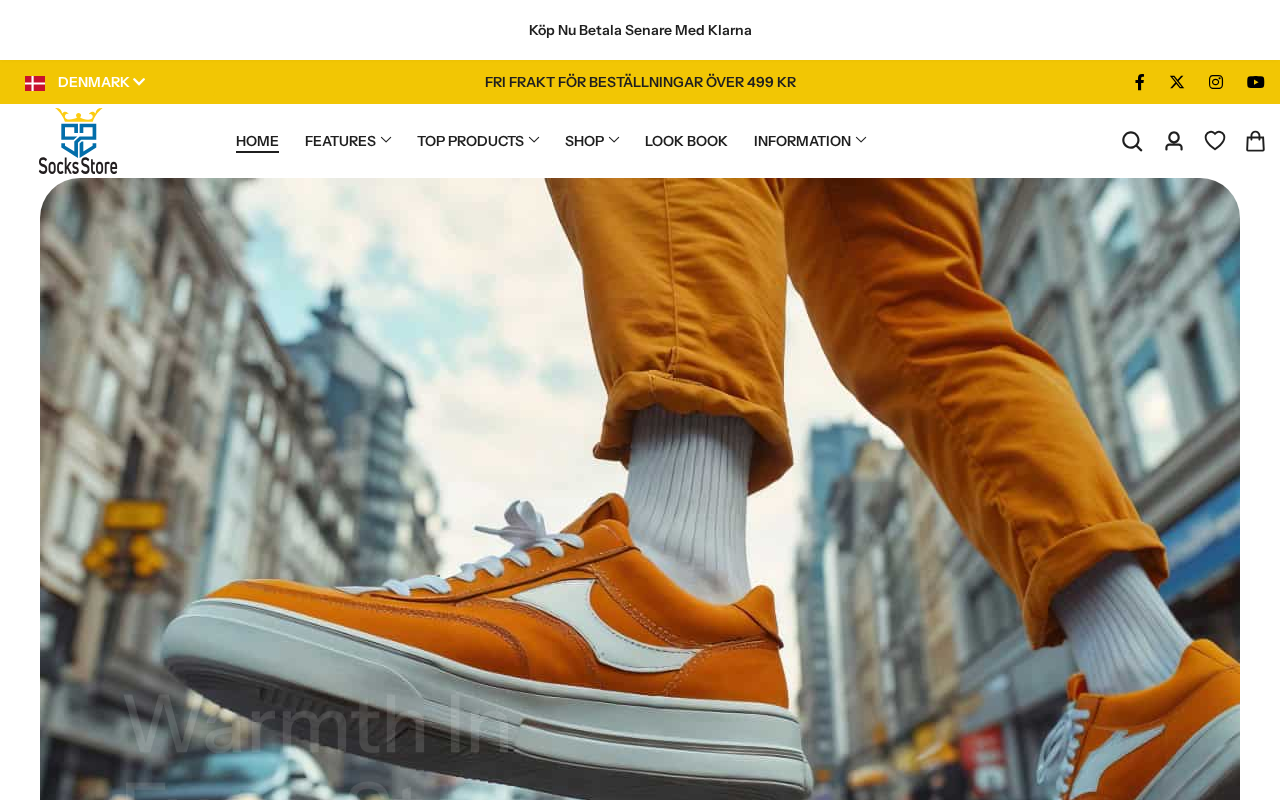Open the X (Twitter) social link
The image size is (1280, 800).
coord(1177,82)
